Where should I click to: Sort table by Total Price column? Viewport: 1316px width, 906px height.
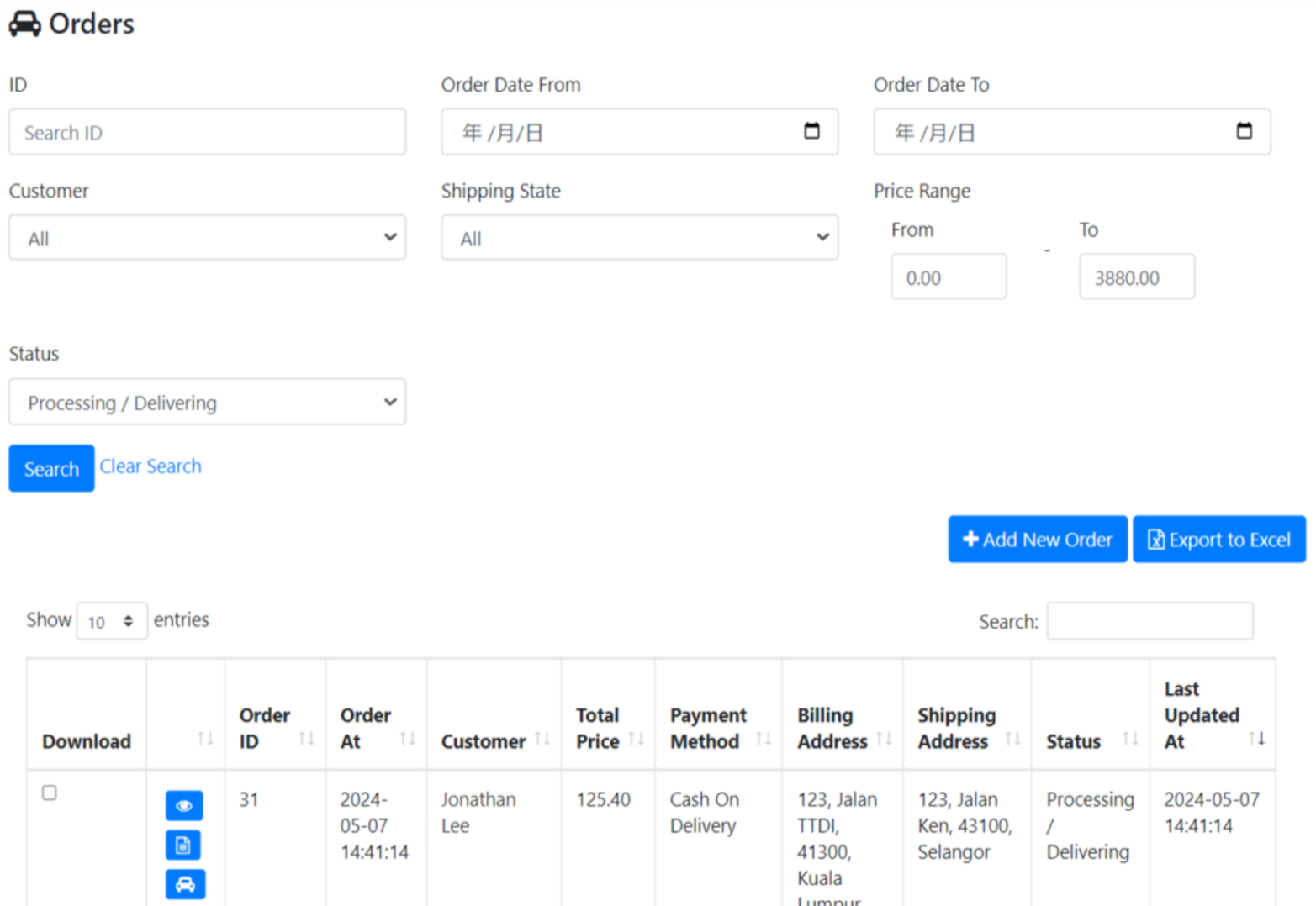pyautogui.click(x=607, y=728)
